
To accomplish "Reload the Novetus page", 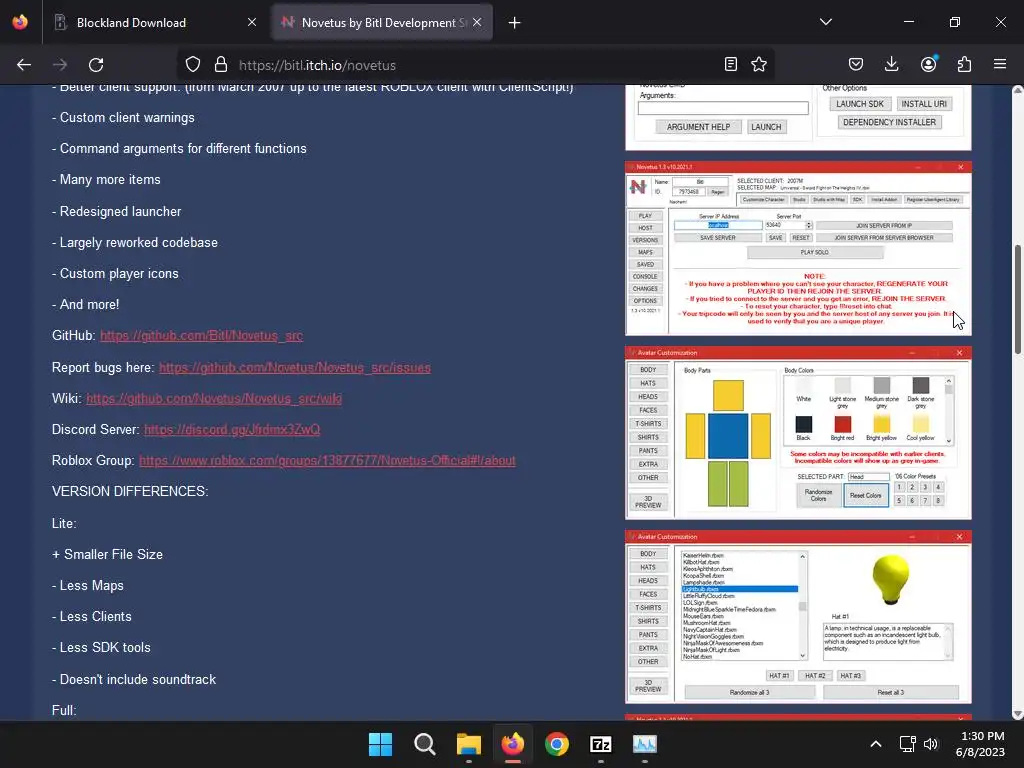I will pyautogui.click(x=96, y=65).
